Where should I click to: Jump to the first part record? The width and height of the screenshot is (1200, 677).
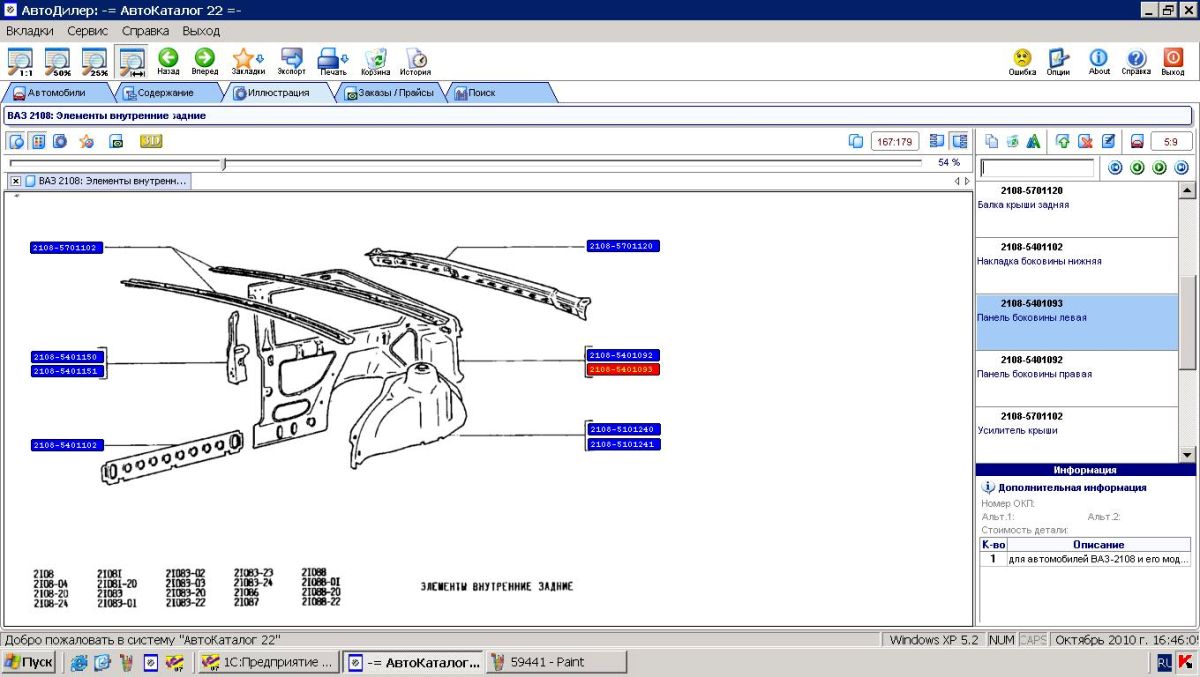(x=1115, y=168)
